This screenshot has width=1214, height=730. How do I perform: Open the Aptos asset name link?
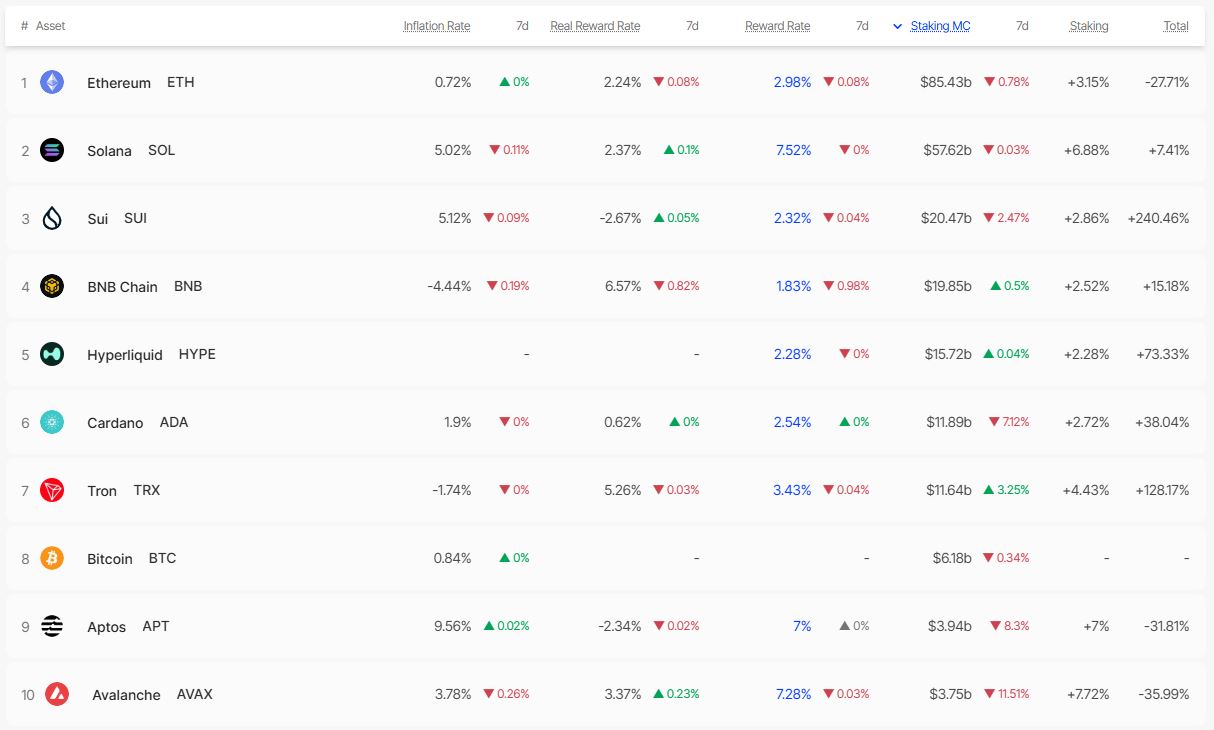click(106, 627)
